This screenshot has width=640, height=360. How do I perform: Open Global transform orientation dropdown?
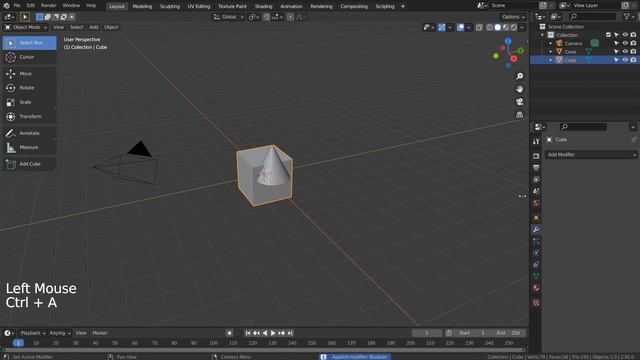(x=229, y=17)
